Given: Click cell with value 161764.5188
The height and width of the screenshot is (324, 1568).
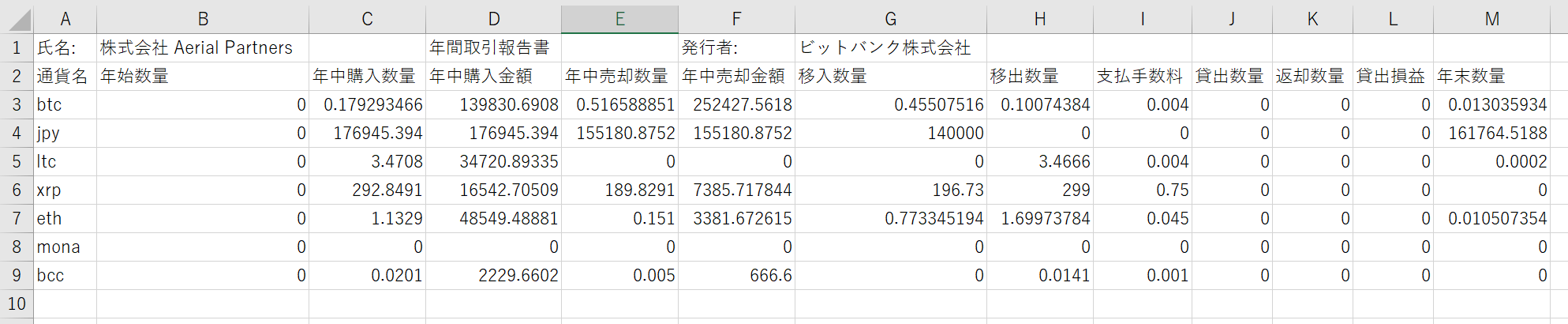Looking at the screenshot, I should 1491,134.
